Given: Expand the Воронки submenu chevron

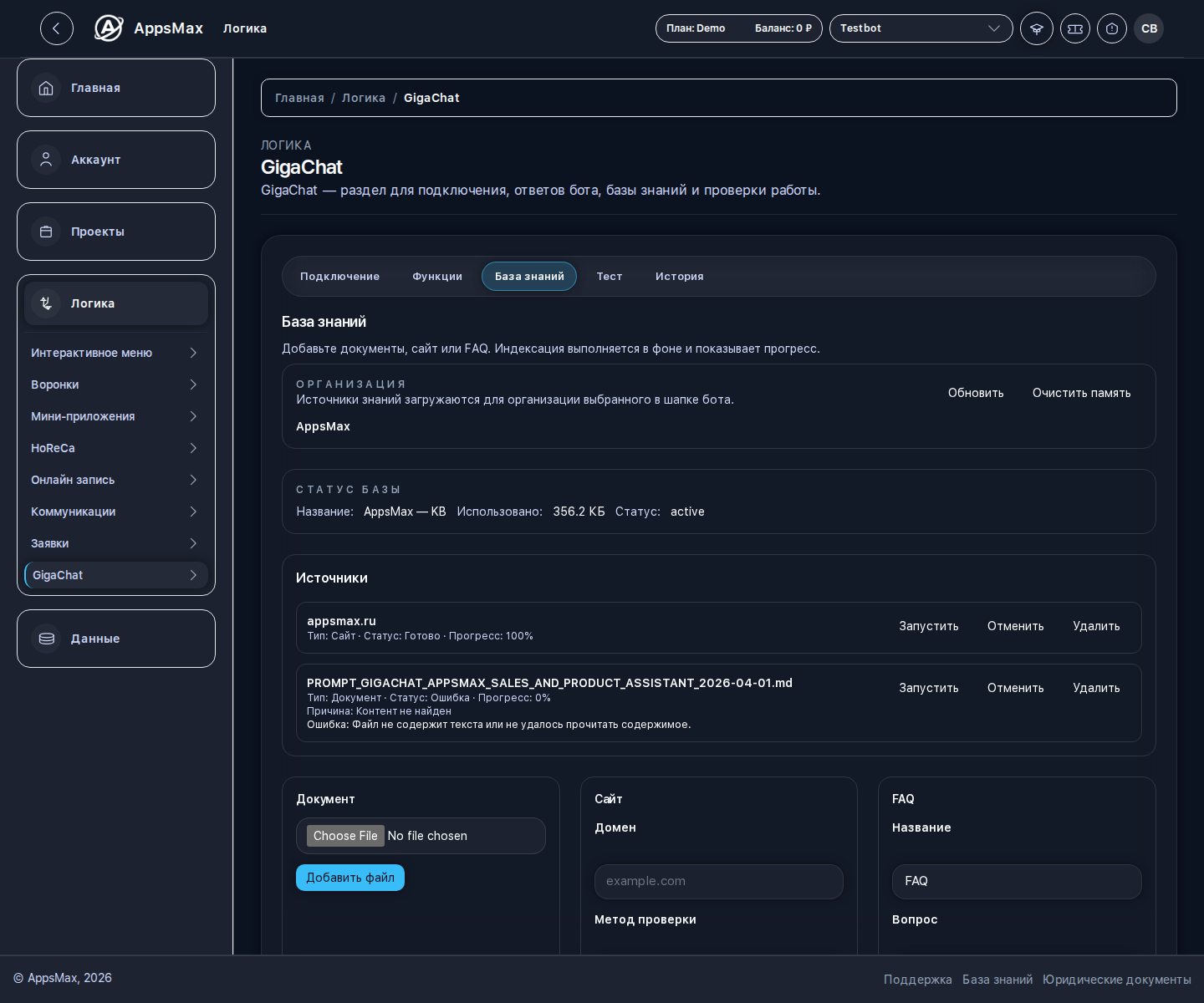Looking at the screenshot, I should pyautogui.click(x=193, y=384).
